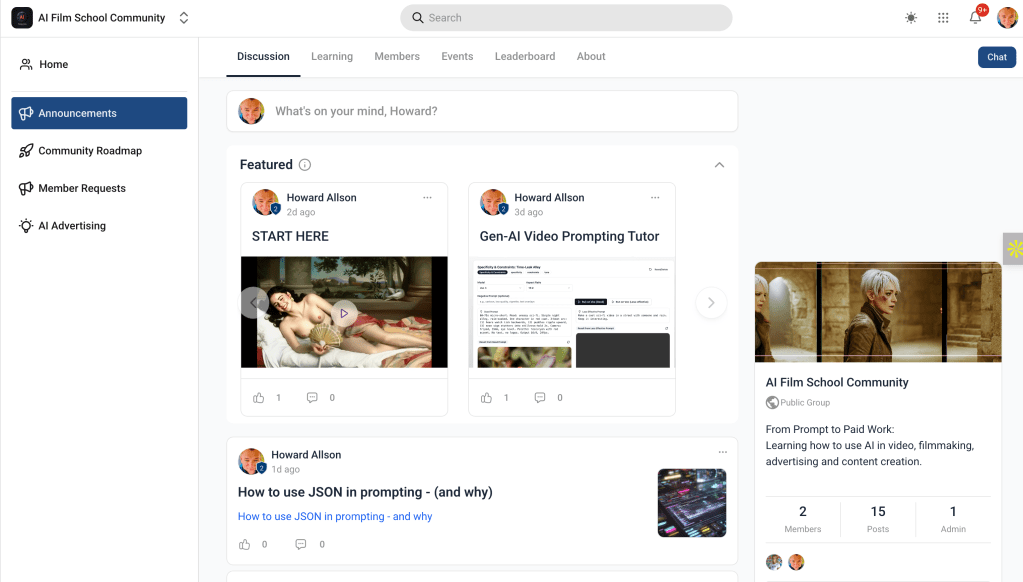Click the Featured info icon

pyautogui.click(x=305, y=165)
